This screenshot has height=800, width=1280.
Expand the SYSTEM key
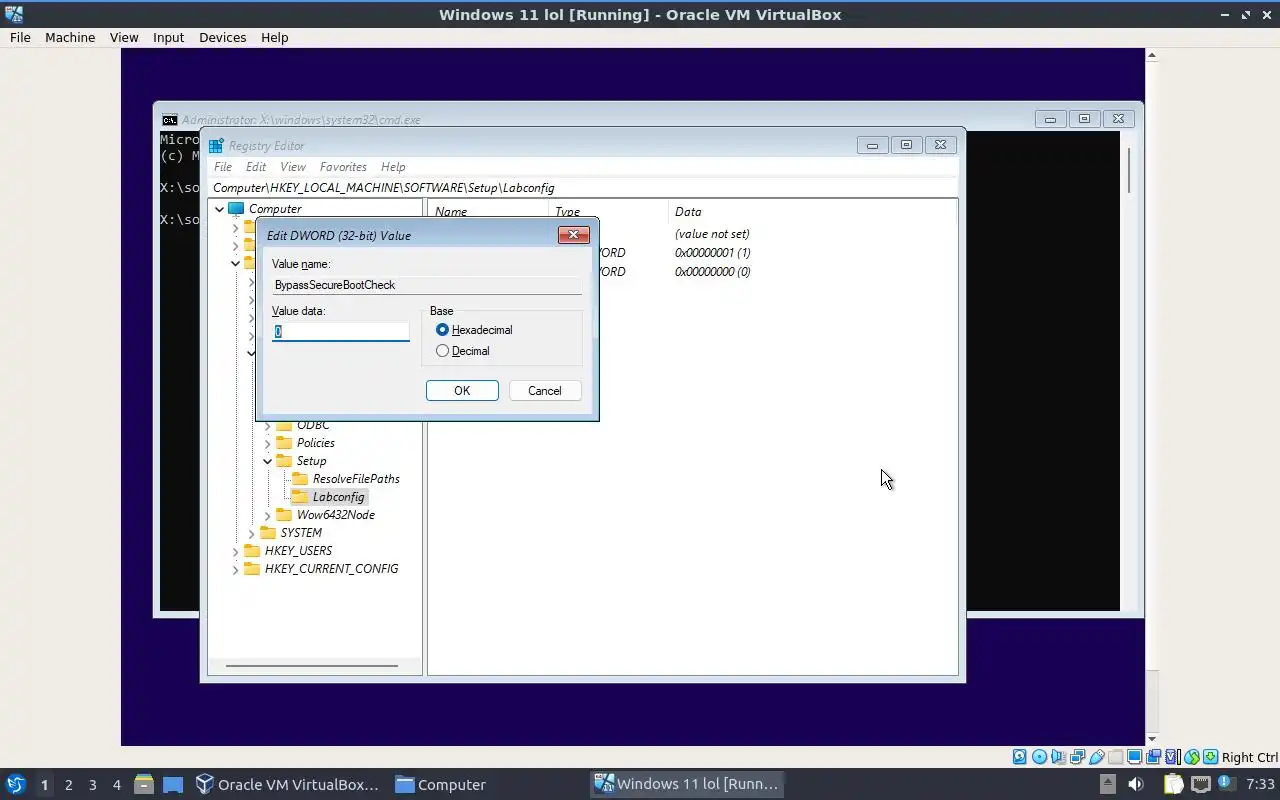(251, 533)
